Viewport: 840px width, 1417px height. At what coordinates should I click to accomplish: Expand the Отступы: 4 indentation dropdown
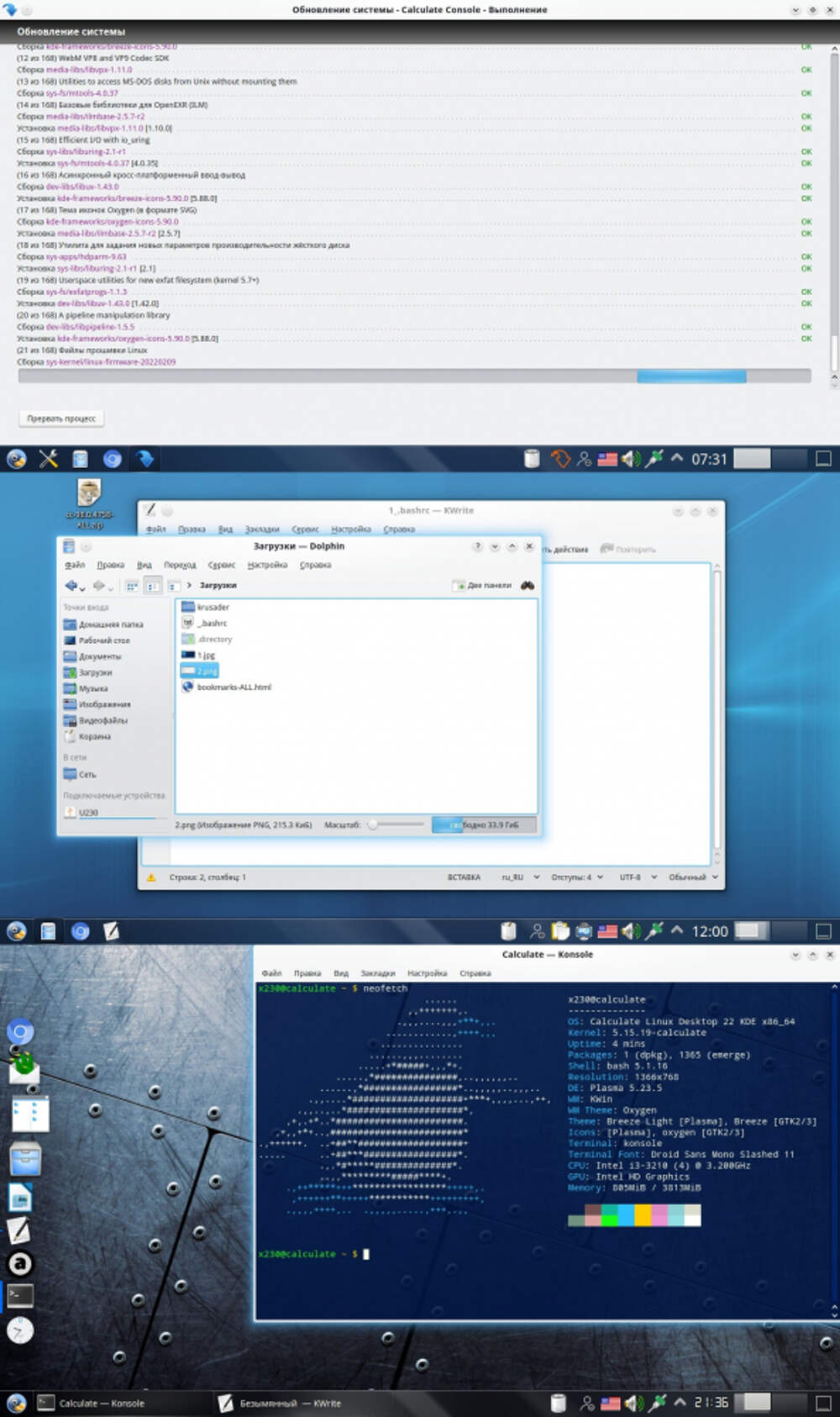[x=576, y=877]
